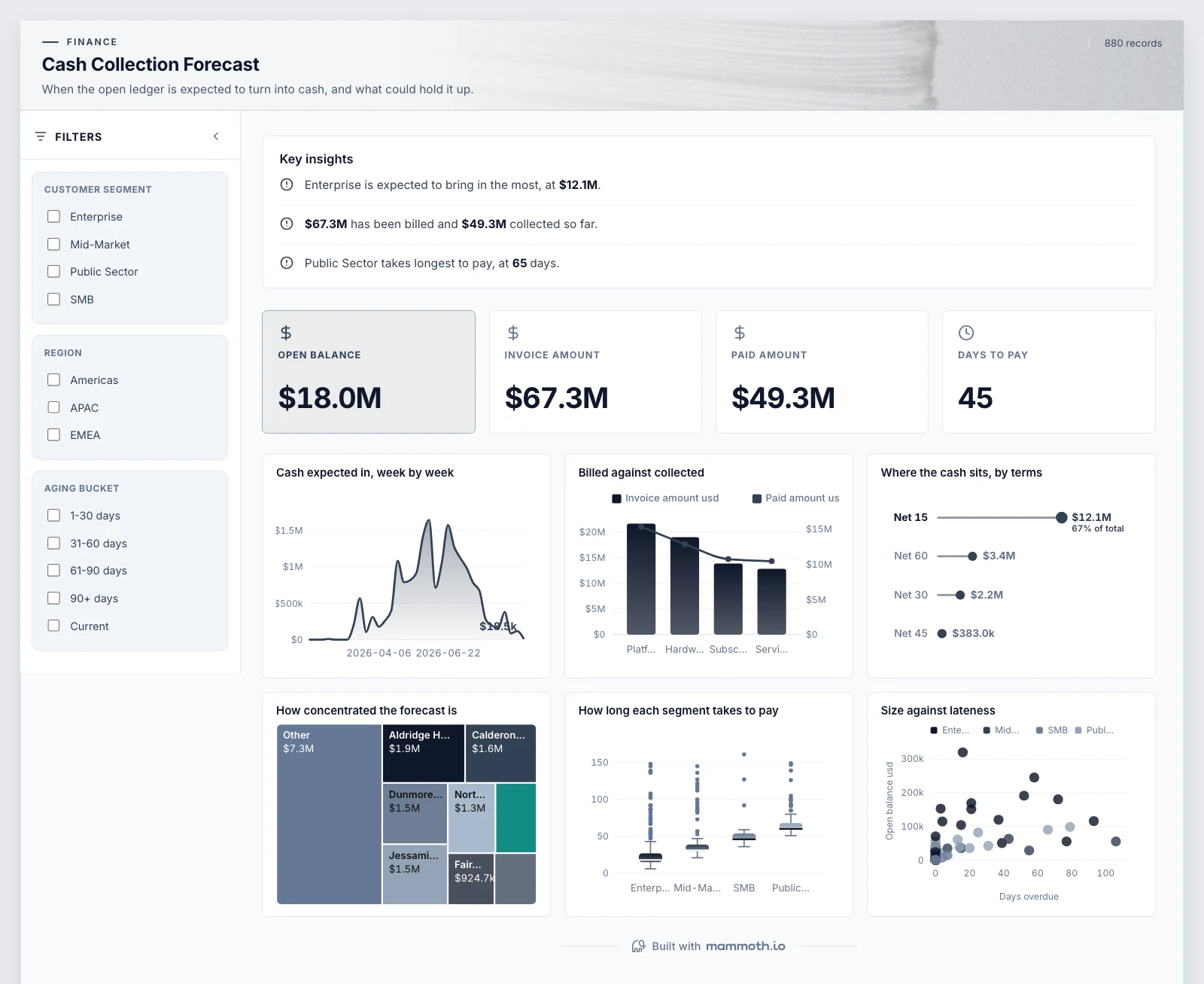This screenshot has width=1204, height=984.
Task: Select the 61-90 days aging checkbox
Action: click(x=53, y=571)
